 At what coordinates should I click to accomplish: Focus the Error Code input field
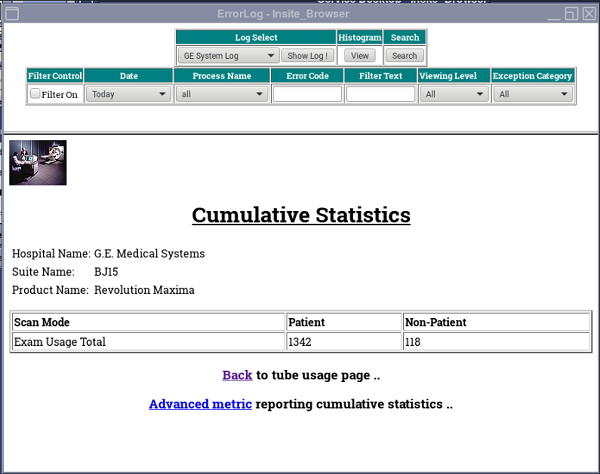pos(307,94)
